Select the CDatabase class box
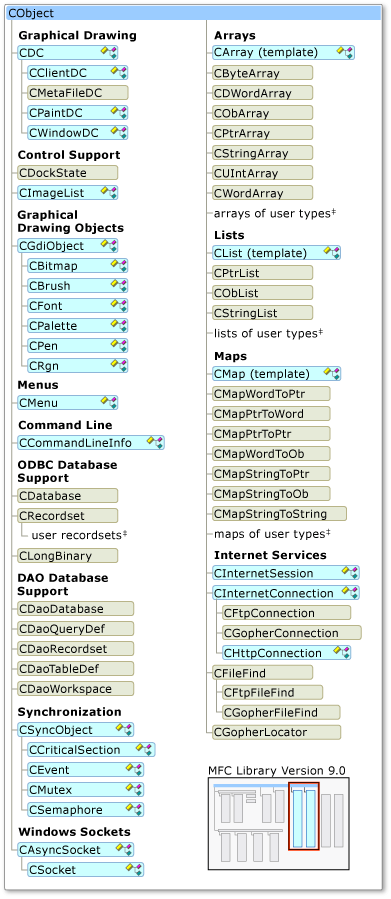Screen dimensions: 391x899 coord(68,495)
